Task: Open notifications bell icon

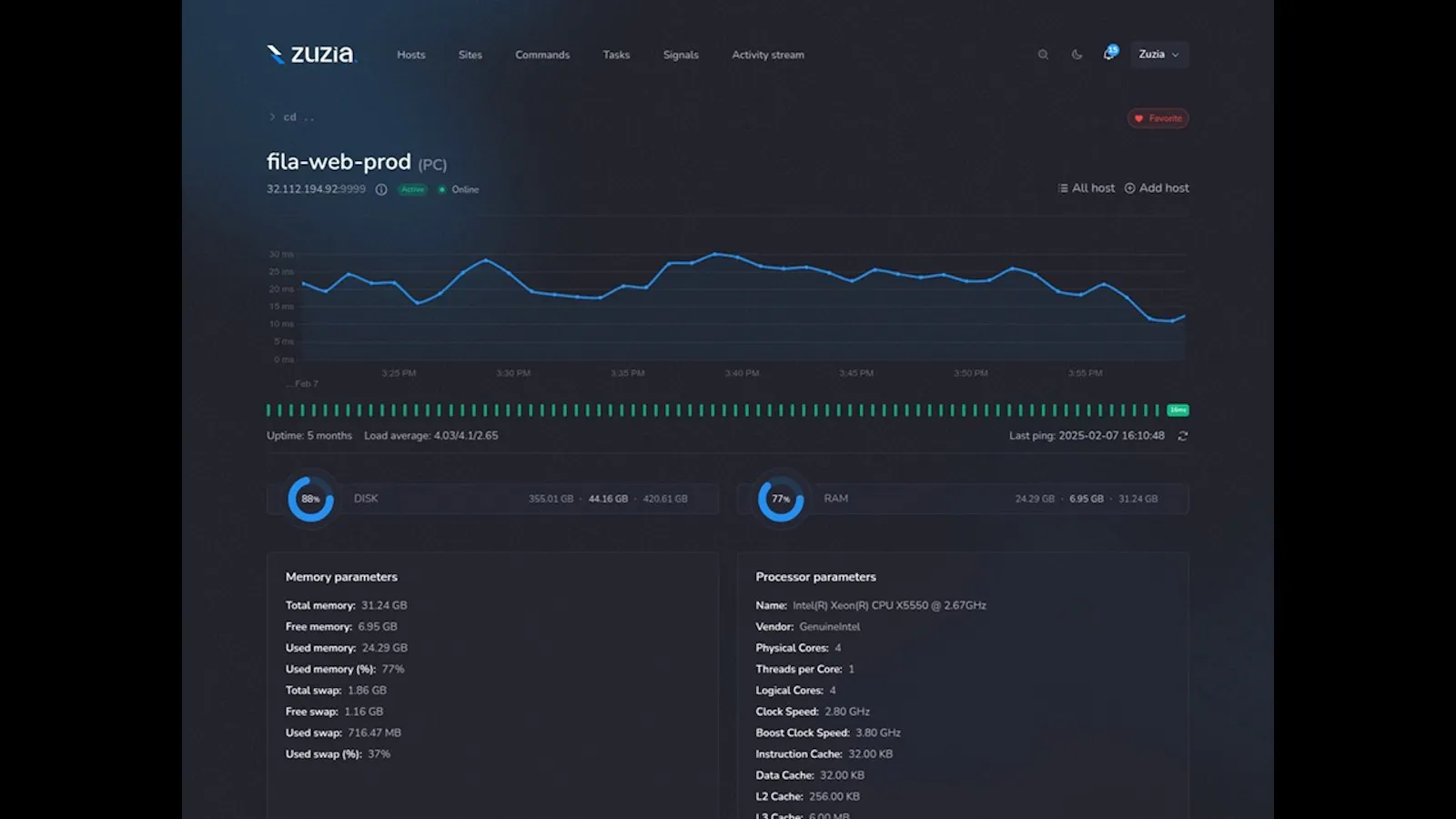Action: (x=1109, y=54)
